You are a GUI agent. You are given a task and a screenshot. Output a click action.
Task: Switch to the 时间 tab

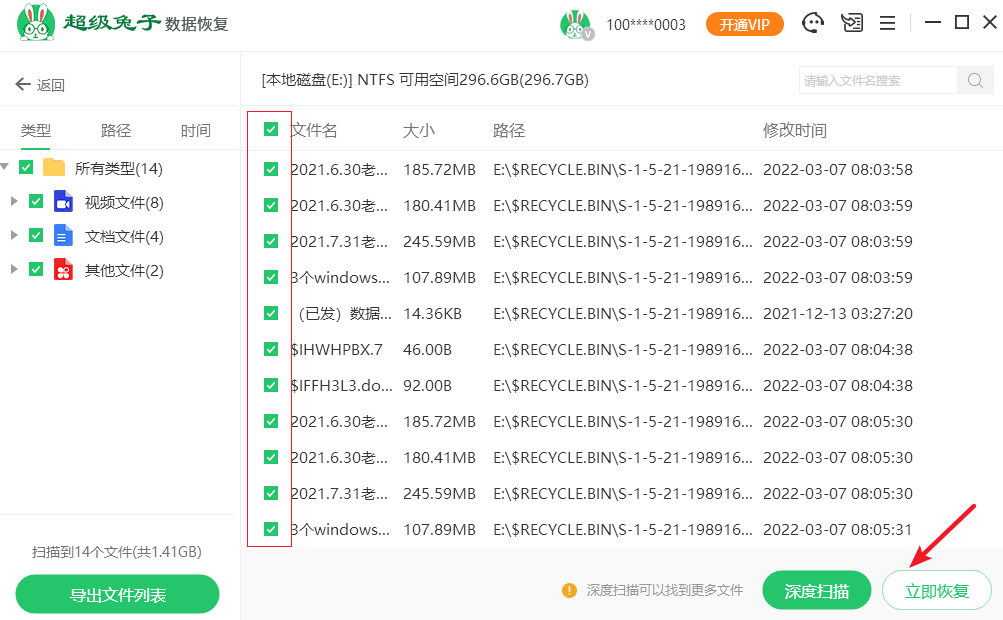[x=196, y=131]
